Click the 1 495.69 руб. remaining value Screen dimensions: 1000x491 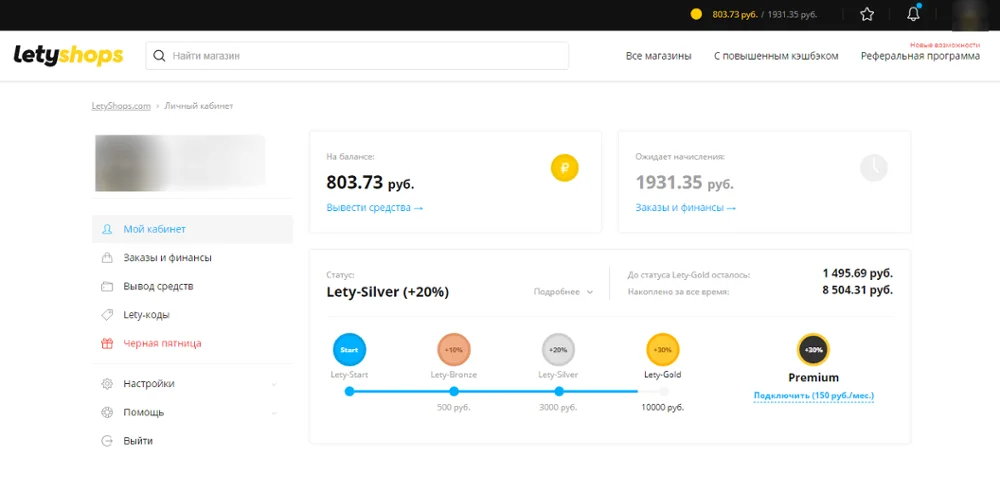tap(857, 274)
